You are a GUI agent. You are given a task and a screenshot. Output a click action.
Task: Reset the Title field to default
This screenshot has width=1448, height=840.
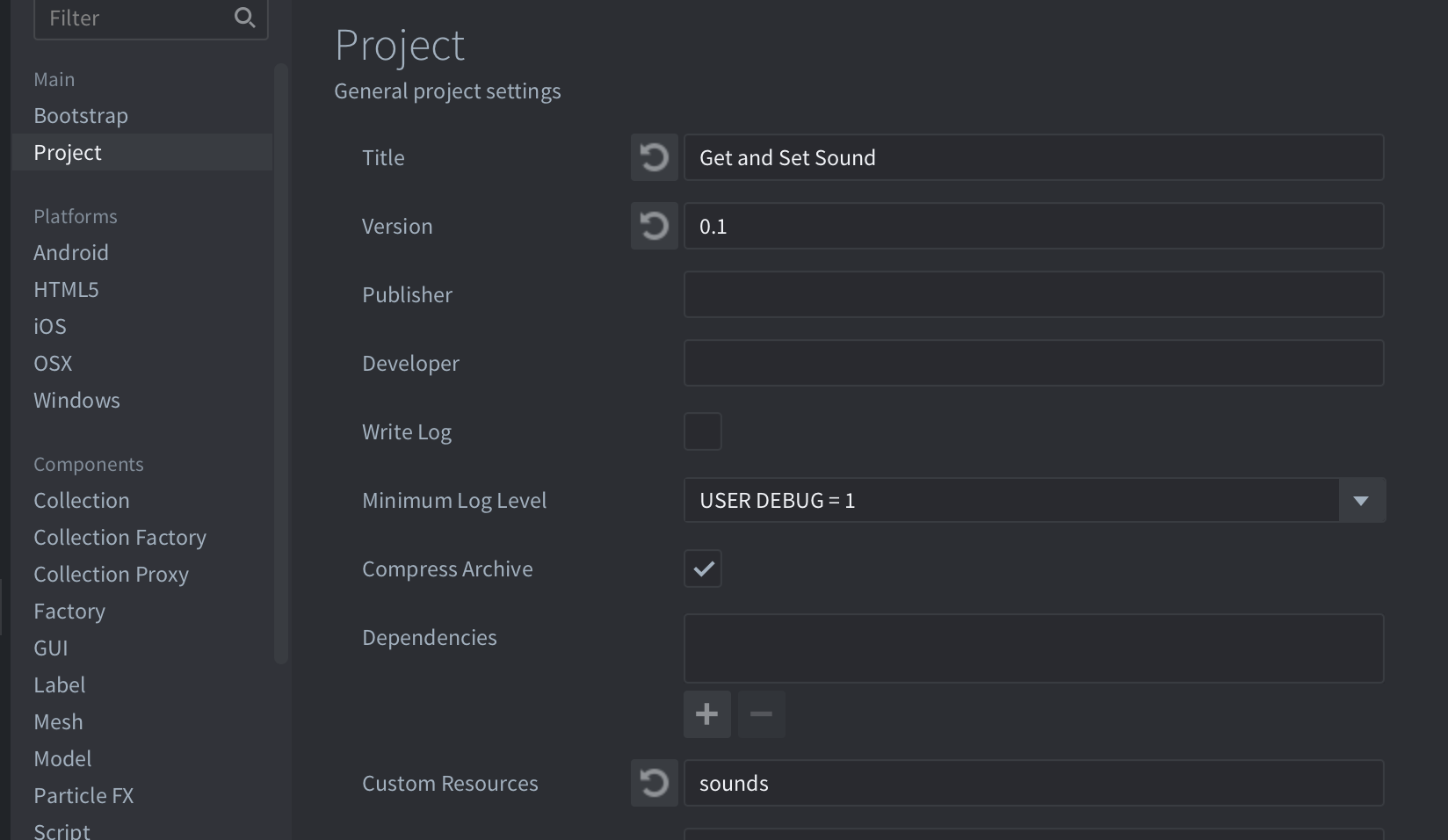pyautogui.click(x=654, y=157)
